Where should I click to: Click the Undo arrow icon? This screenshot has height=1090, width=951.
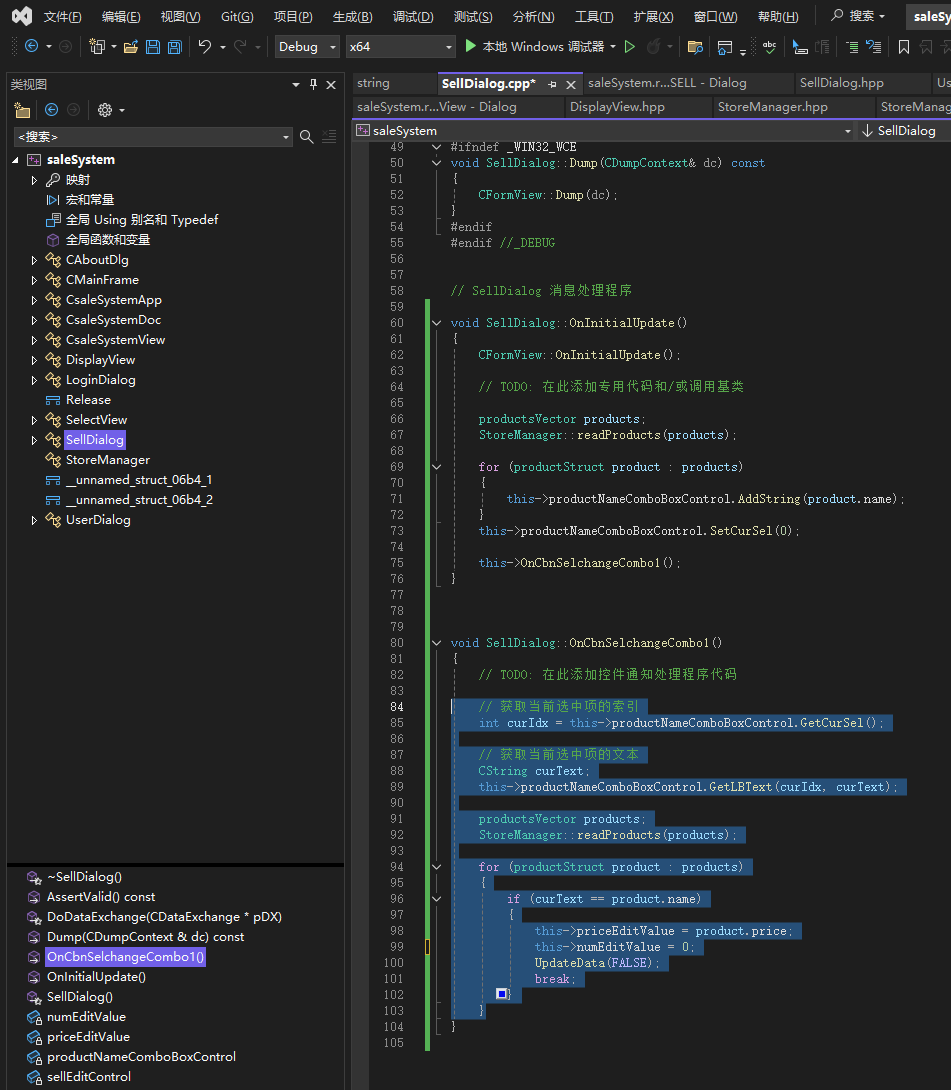[205, 47]
